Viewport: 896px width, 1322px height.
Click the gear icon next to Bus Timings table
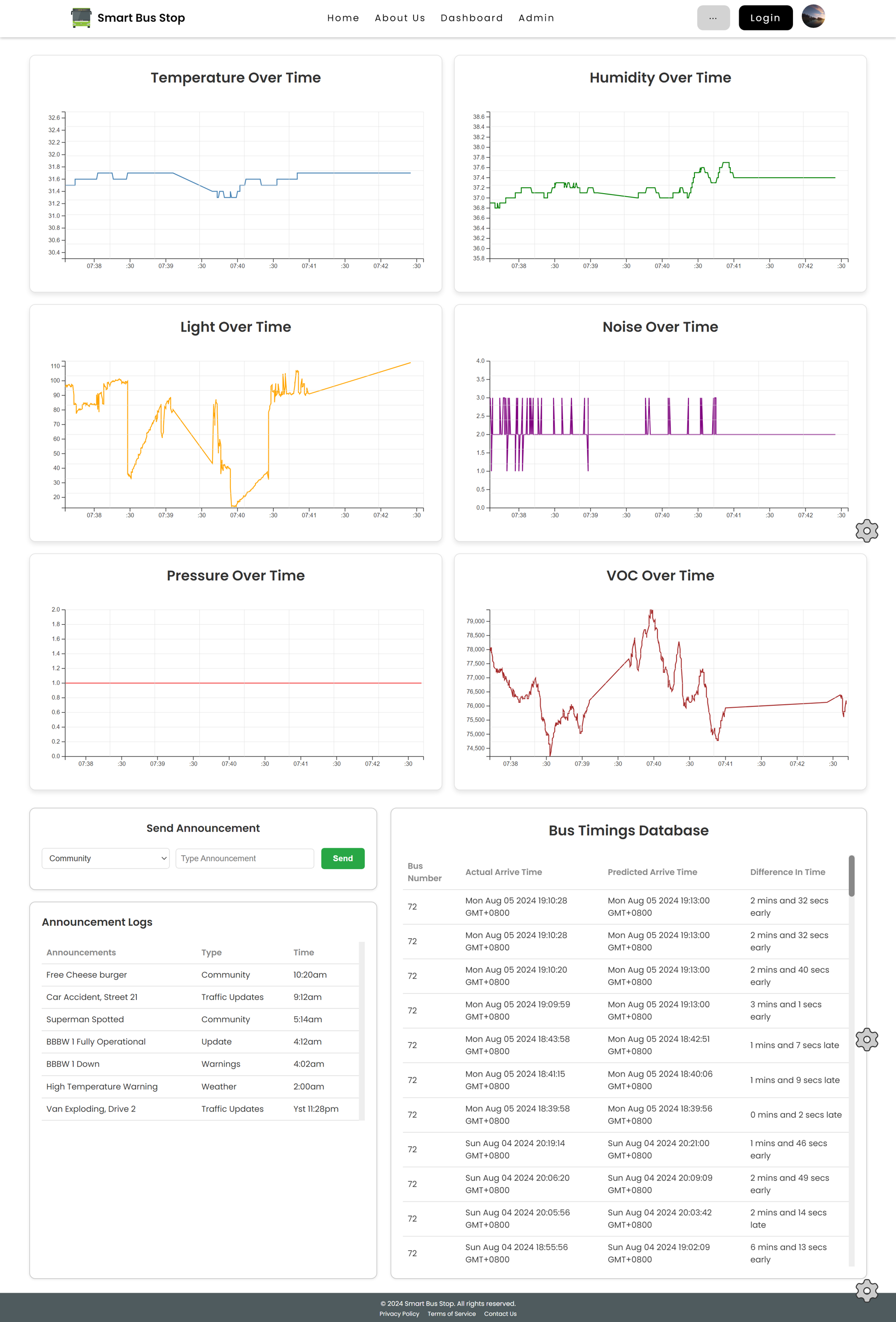point(867,1039)
